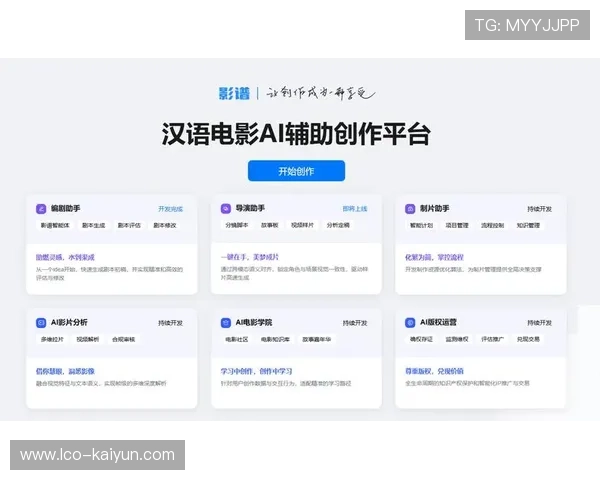Click the AI影片分析 blue card icon
This screenshot has height=480, width=600.
(x=41, y=323)
